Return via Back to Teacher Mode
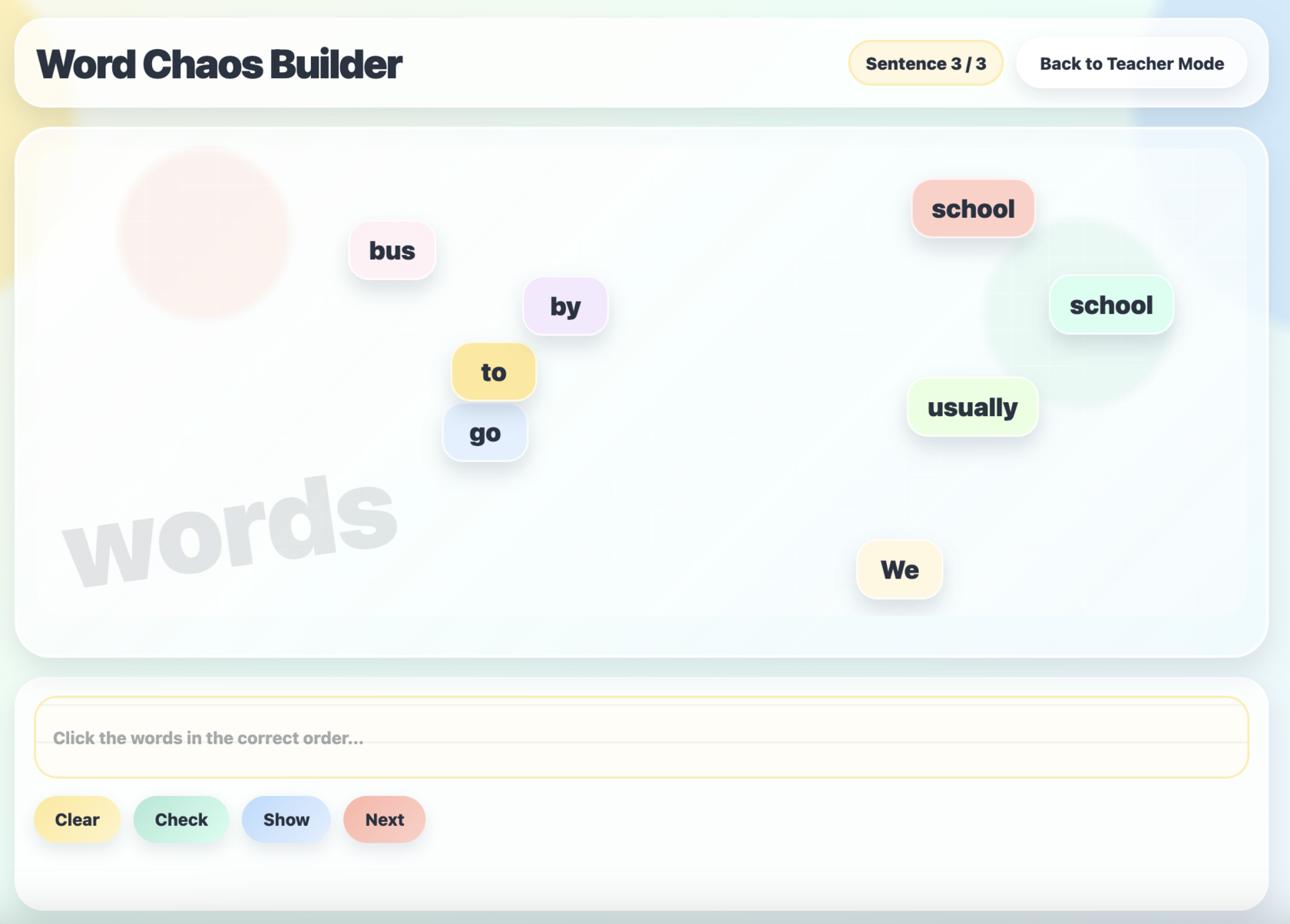 tap(1132, 64)
